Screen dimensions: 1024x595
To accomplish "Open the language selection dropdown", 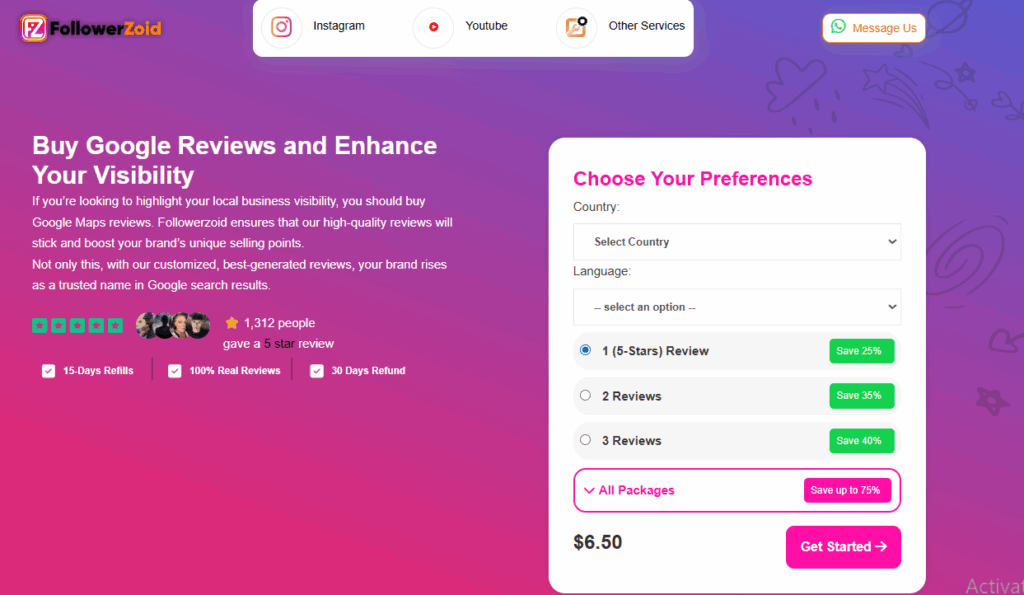I will pos(736,307).
